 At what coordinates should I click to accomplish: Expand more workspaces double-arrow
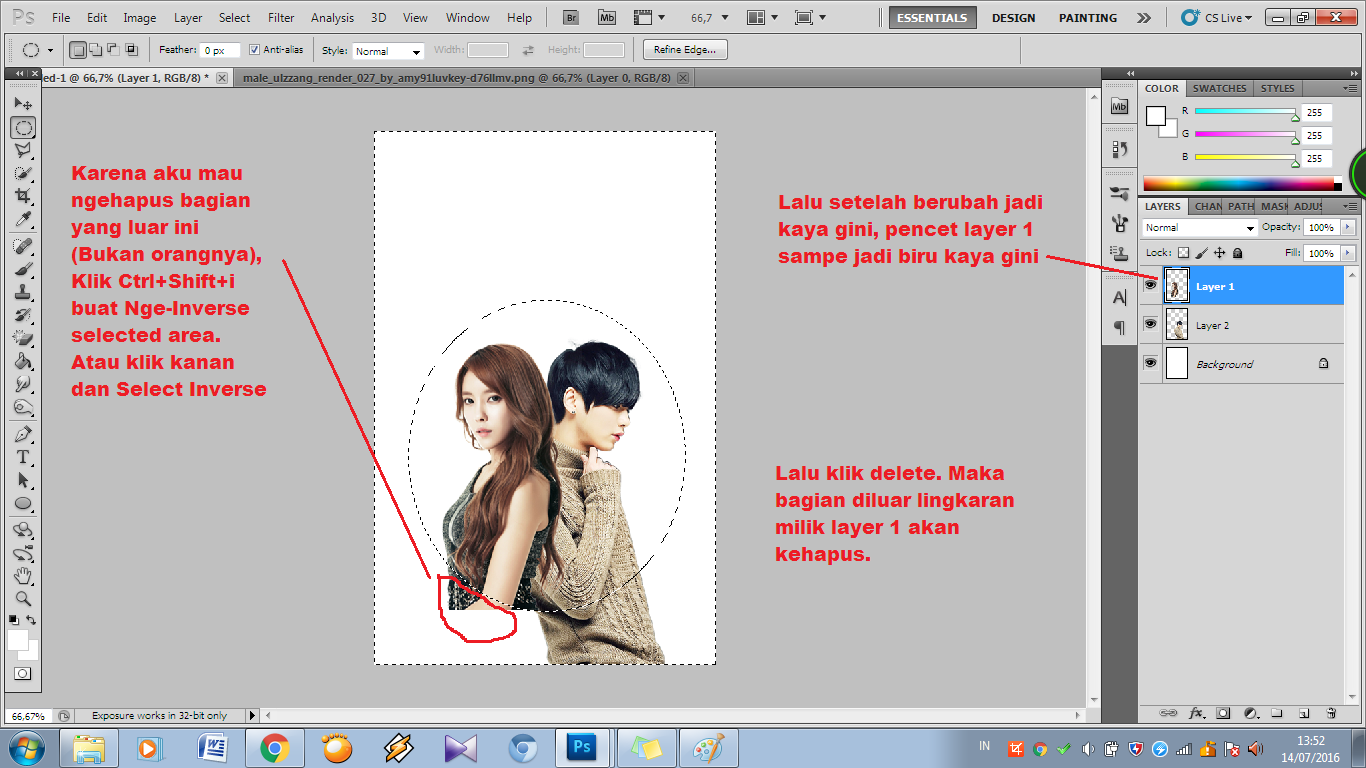click(x=1144, y=17)
